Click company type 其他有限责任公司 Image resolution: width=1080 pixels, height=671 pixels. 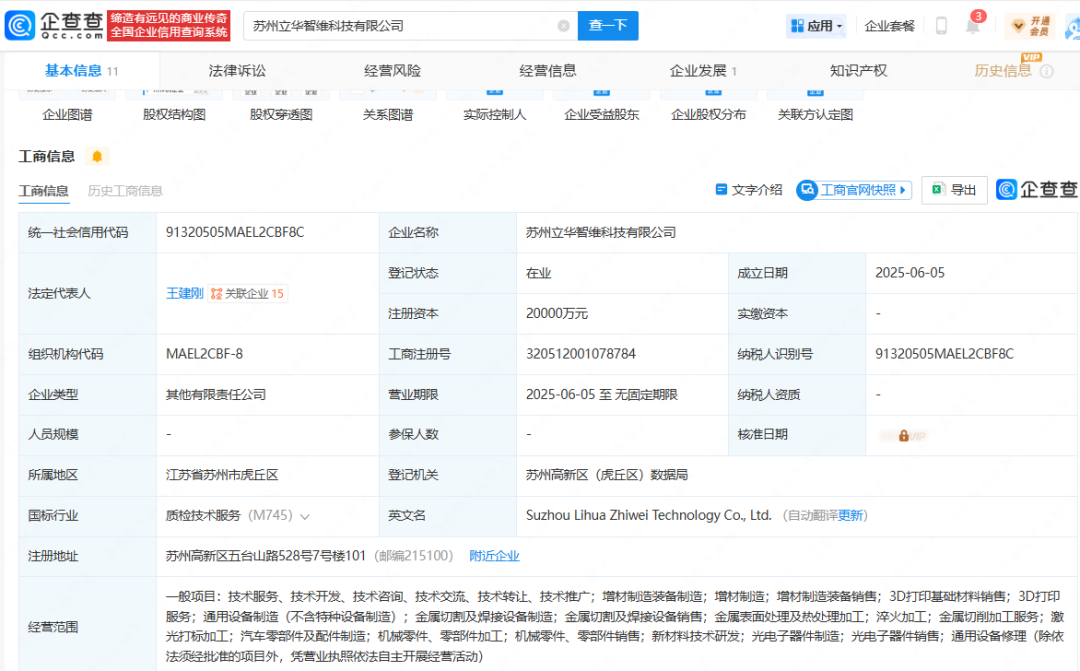(x=216, y=395)
